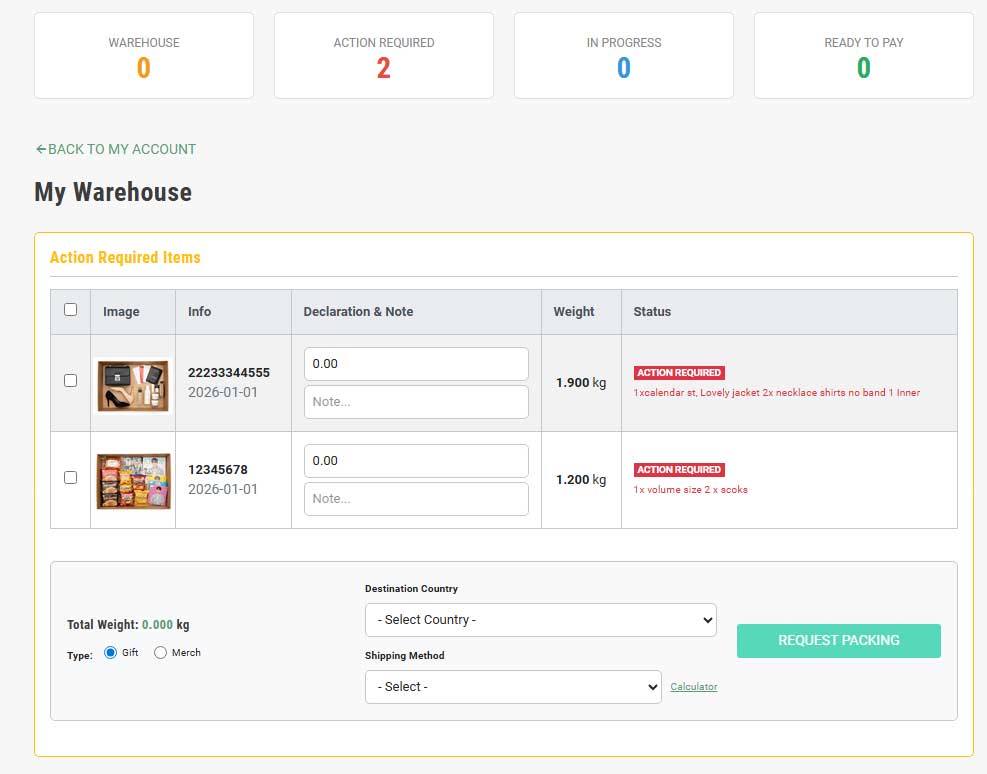Click the 1.200 kg weight value
Screen dimensions: 987x774
581,480
